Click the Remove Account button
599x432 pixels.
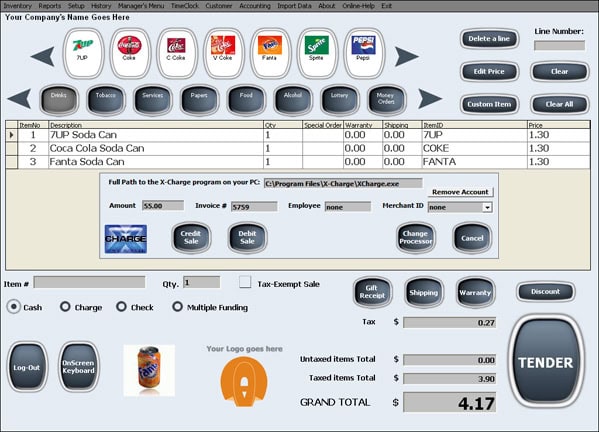click(x=460, y=192)
